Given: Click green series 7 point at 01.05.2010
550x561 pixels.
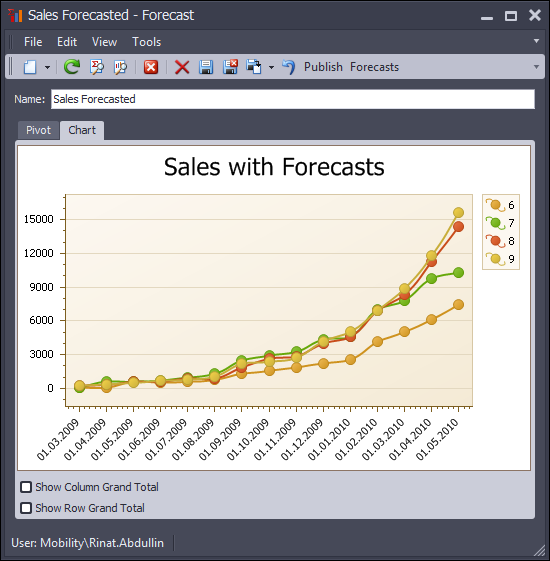Looking at the screenshot, I should (x=458, y=273).
